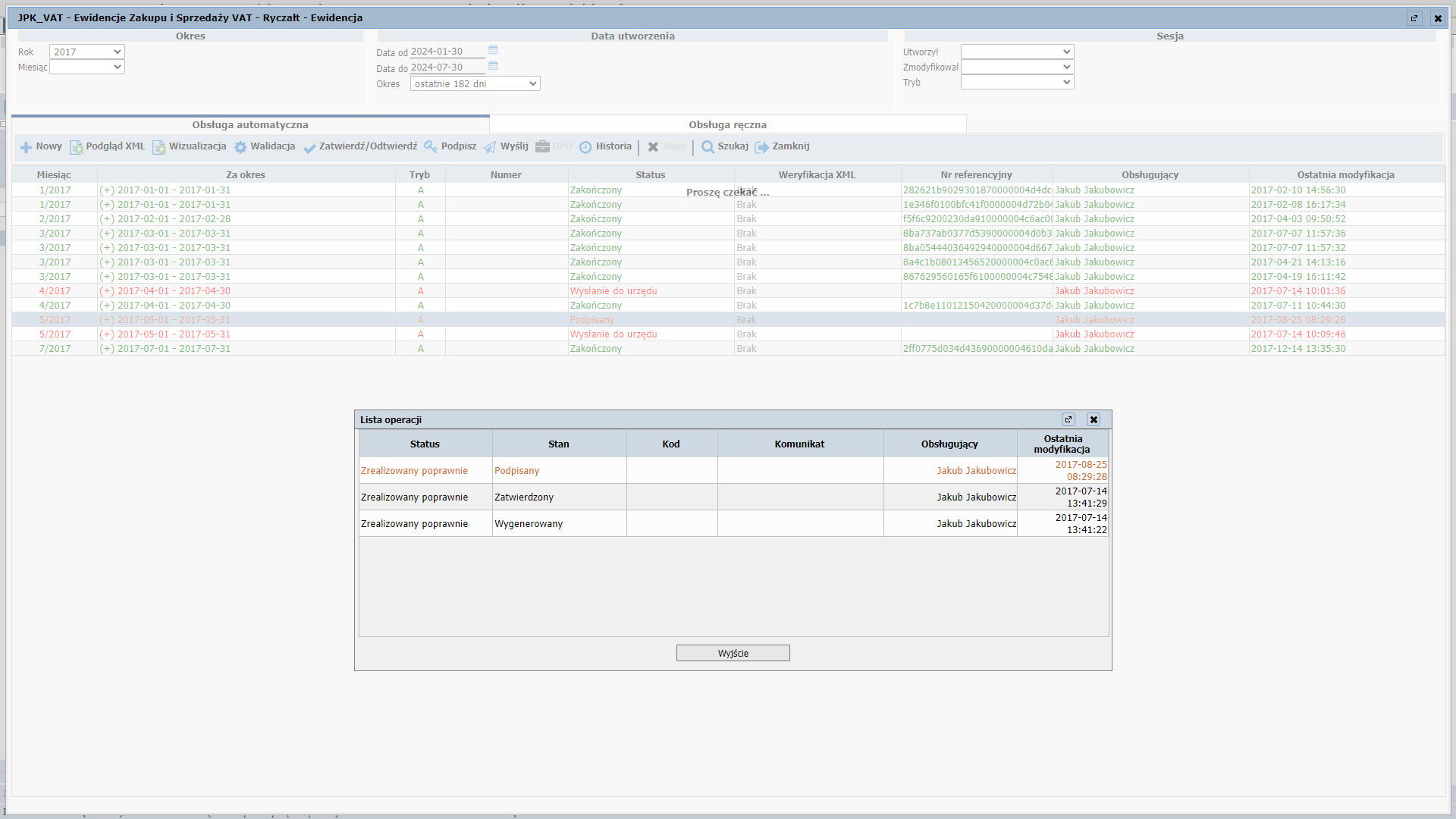
Task: Open Historia clock icon
Action: pyautogui.click(x=585, y=147)
